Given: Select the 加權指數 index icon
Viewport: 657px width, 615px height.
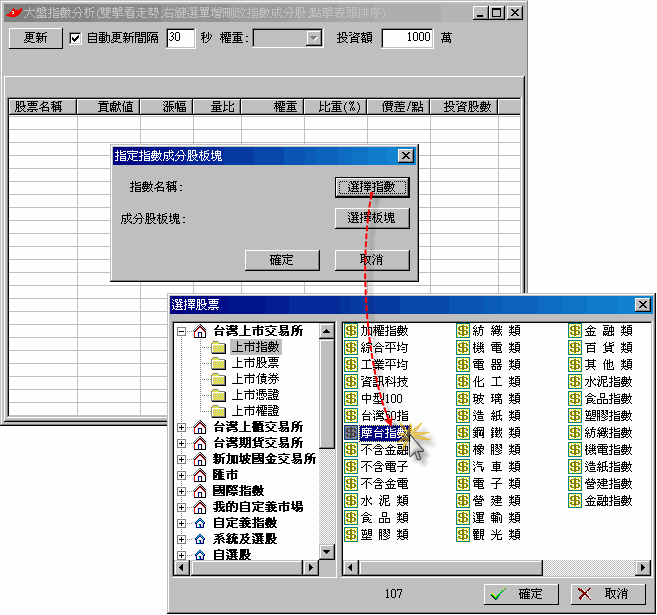Looking at the screenshot, I should (x=351, y=331).
